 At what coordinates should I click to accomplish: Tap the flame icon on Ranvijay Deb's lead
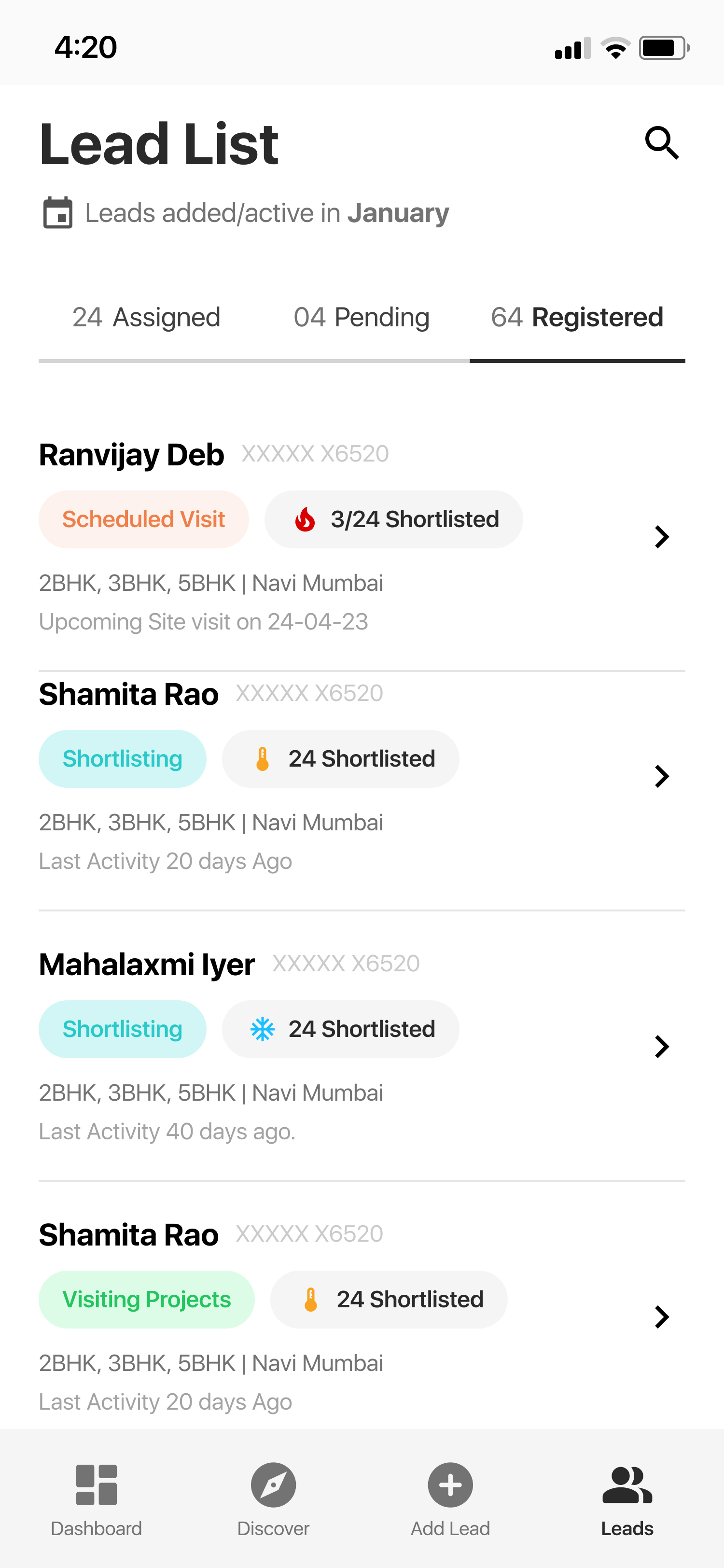pos(305,520)
